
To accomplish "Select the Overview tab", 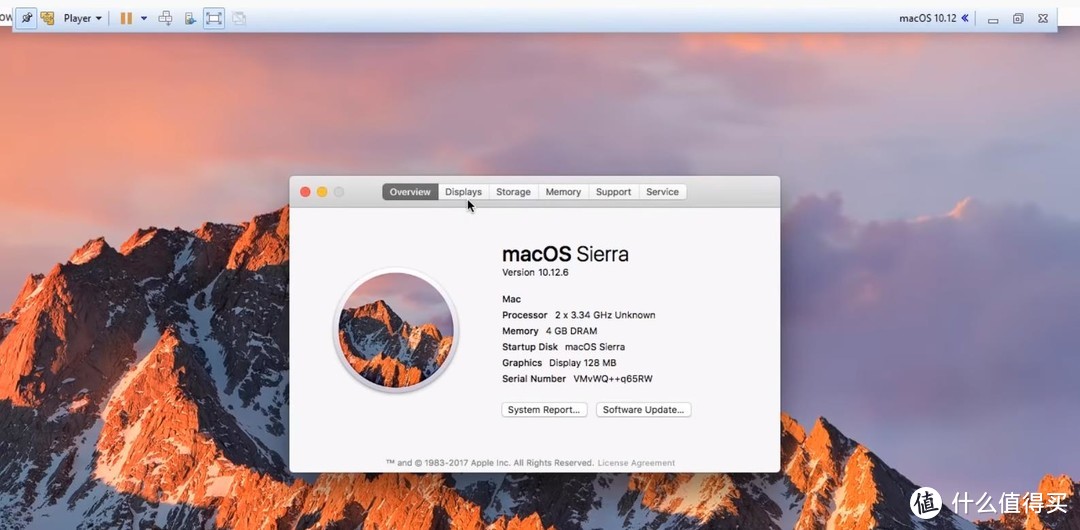I will (411, 192).
